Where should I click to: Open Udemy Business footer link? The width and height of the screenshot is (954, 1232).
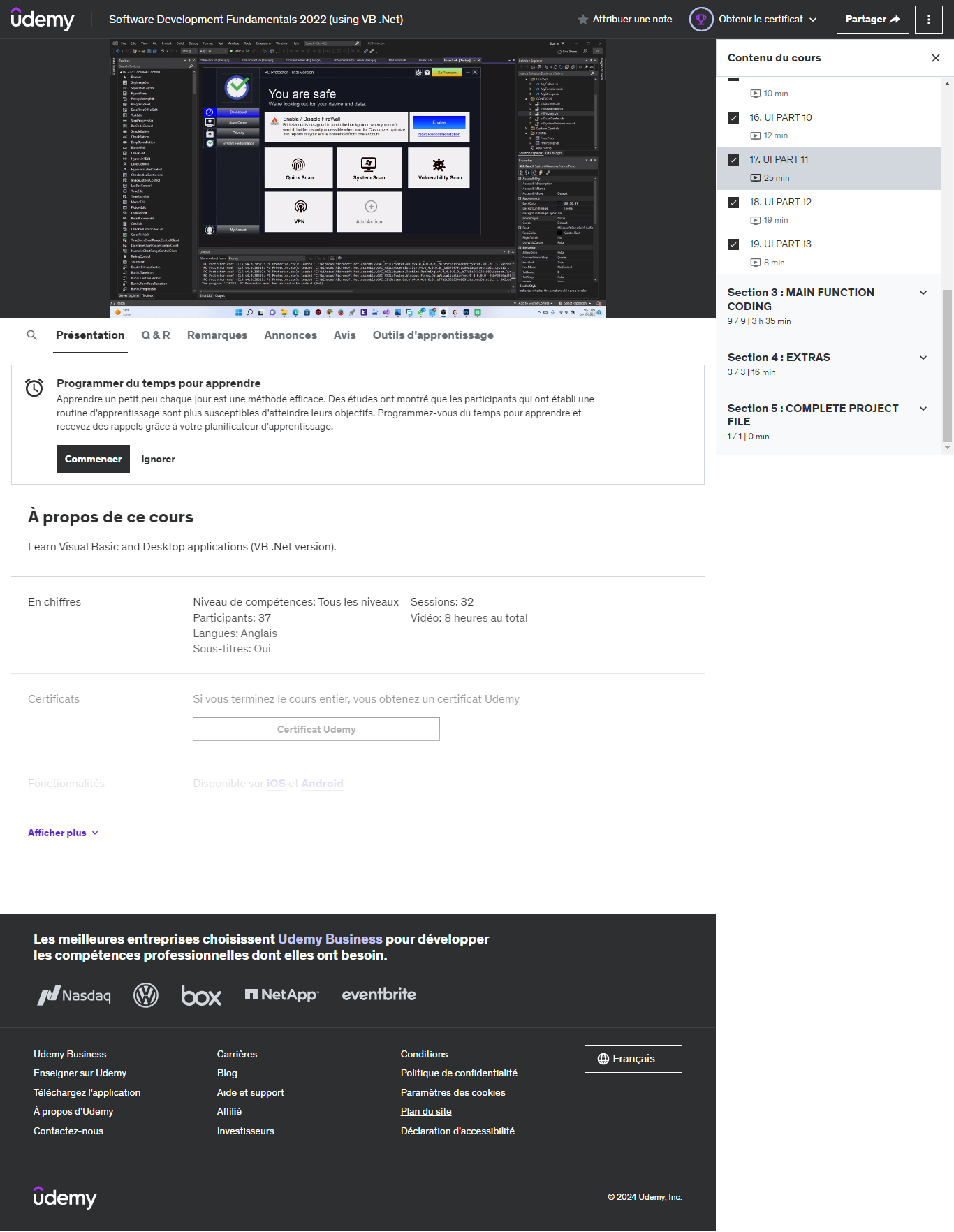(x=70, y=1054)
